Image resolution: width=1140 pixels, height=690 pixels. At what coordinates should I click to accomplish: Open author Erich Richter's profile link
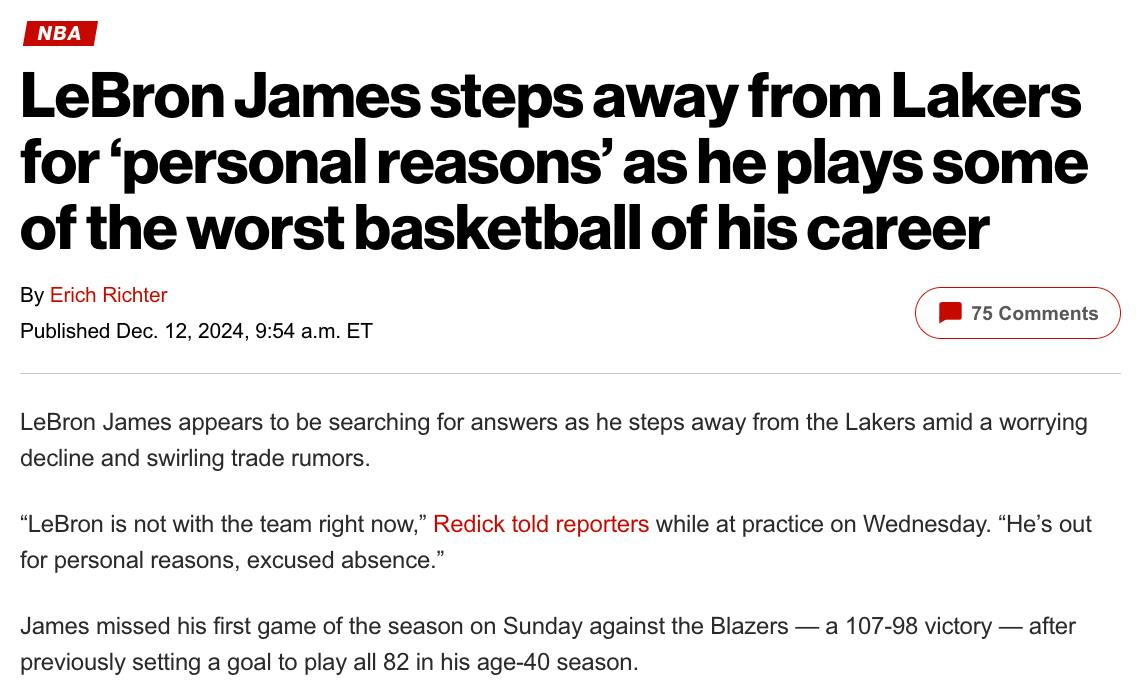coord(108,295)
